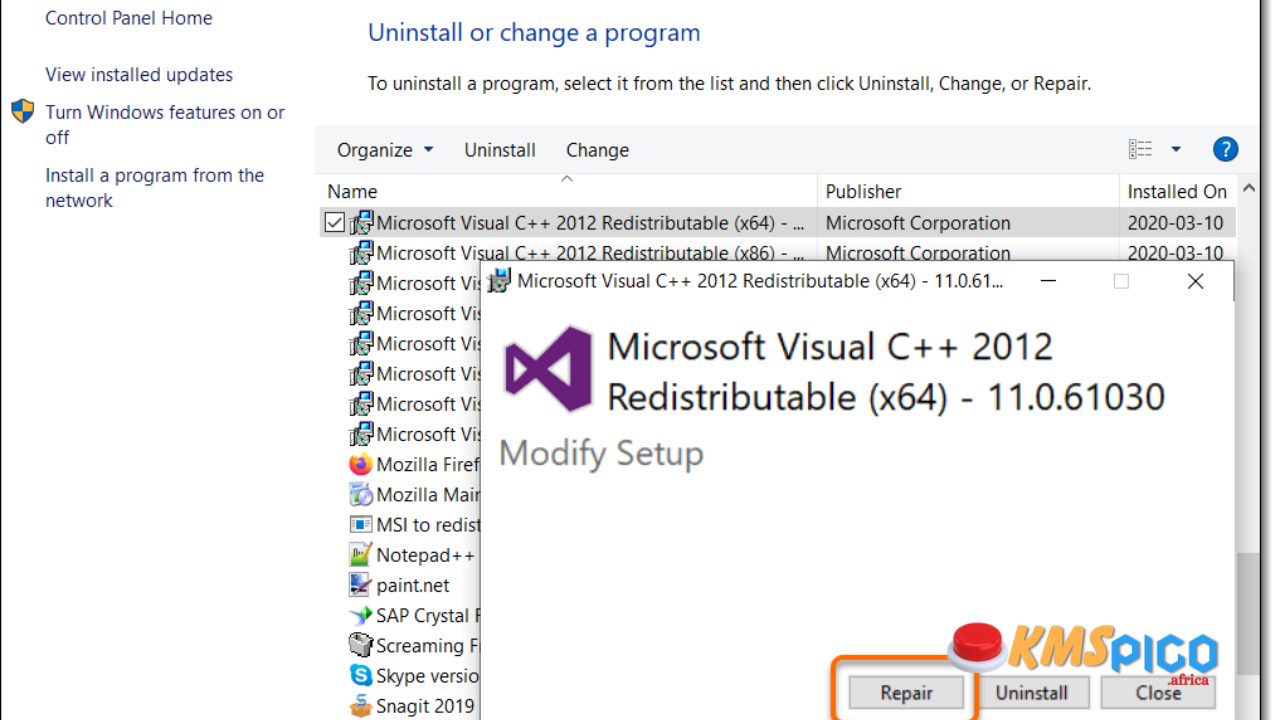The height and width of the screenshot is (720, 1280).
Task: Minimize the Modify Setup dialog
Action: tap(1048, 281)
